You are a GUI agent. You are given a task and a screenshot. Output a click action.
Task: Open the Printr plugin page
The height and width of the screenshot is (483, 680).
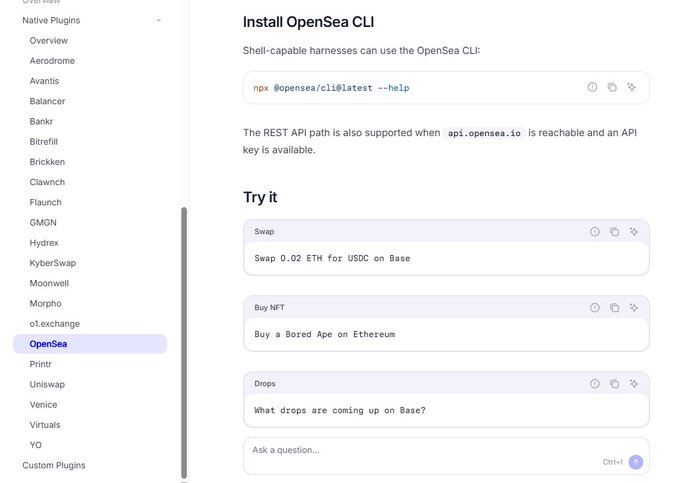point(40,364)
